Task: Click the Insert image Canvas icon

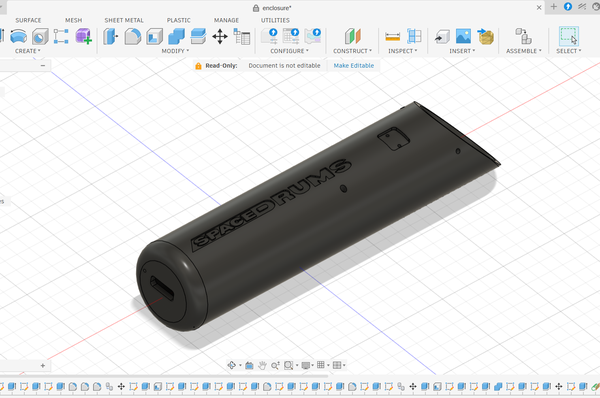Action: click(463, 36)
